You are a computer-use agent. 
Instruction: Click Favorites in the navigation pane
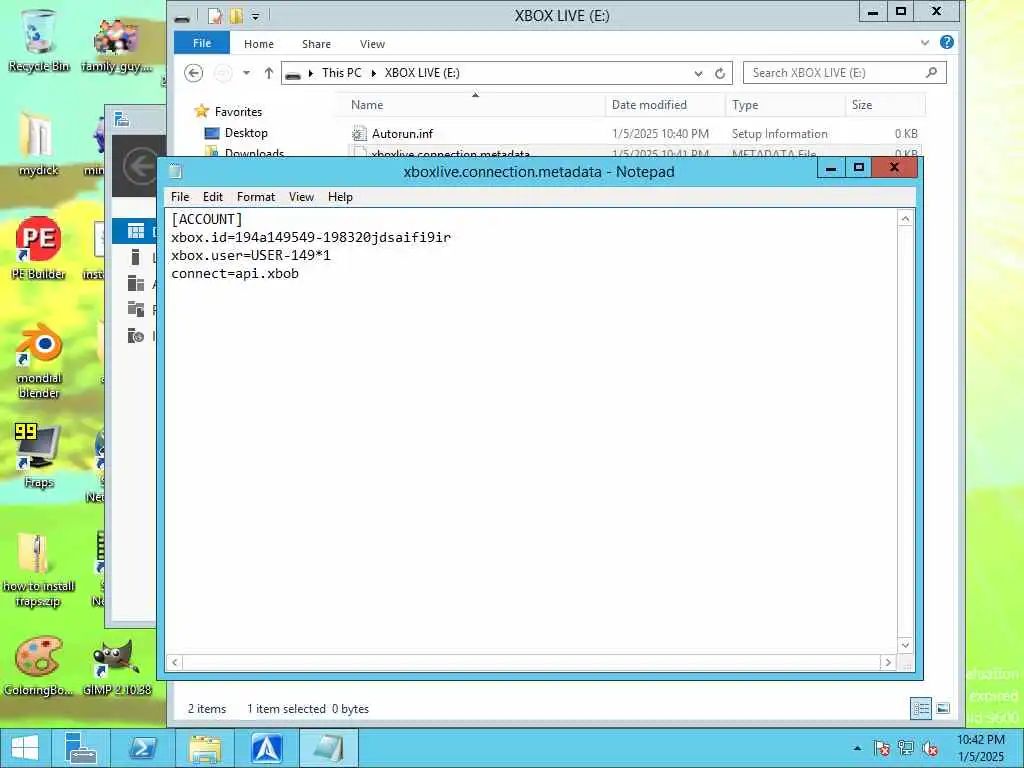(238, 112)
